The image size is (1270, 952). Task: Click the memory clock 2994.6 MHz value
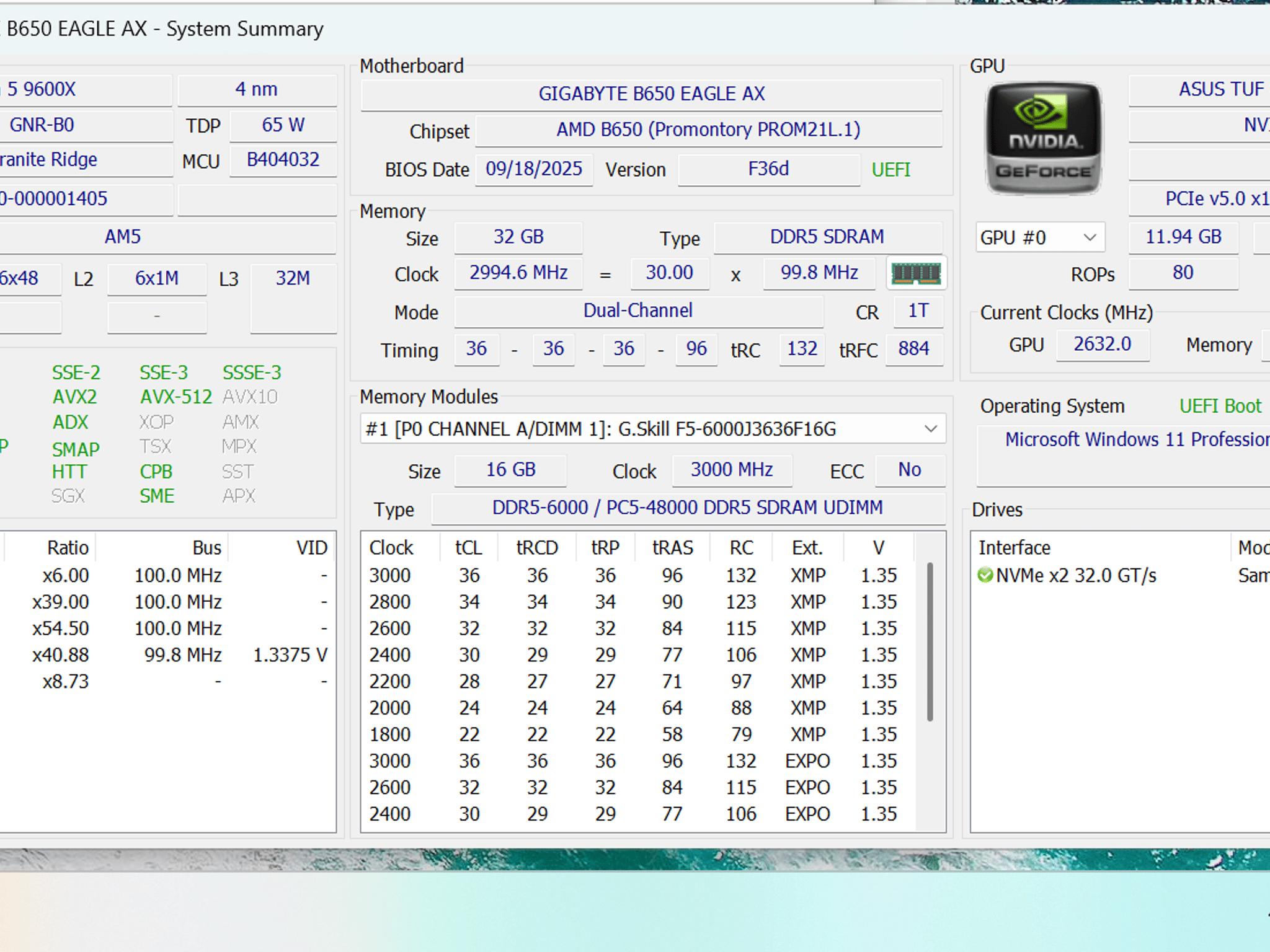pos(518,273)
